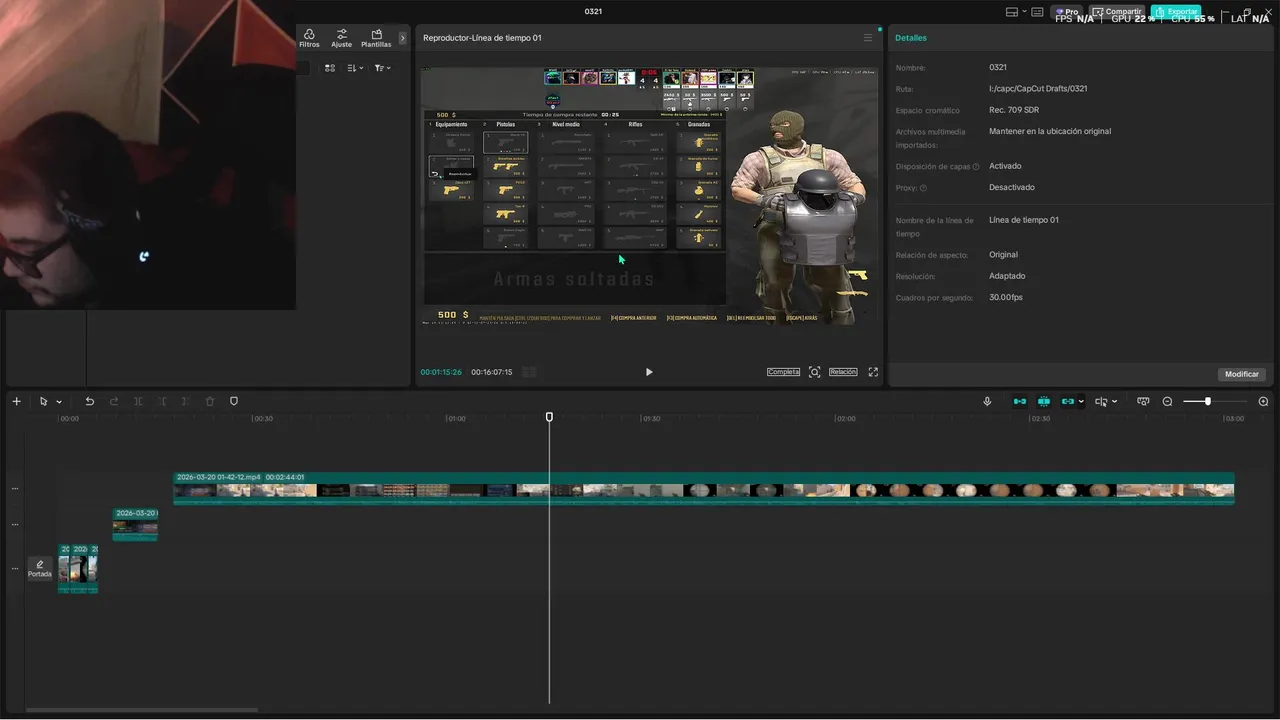This screenshot has height=720, width=1280.
Task: Open the preview axis dropdown arrow
Action: (x=1115, y=401)
